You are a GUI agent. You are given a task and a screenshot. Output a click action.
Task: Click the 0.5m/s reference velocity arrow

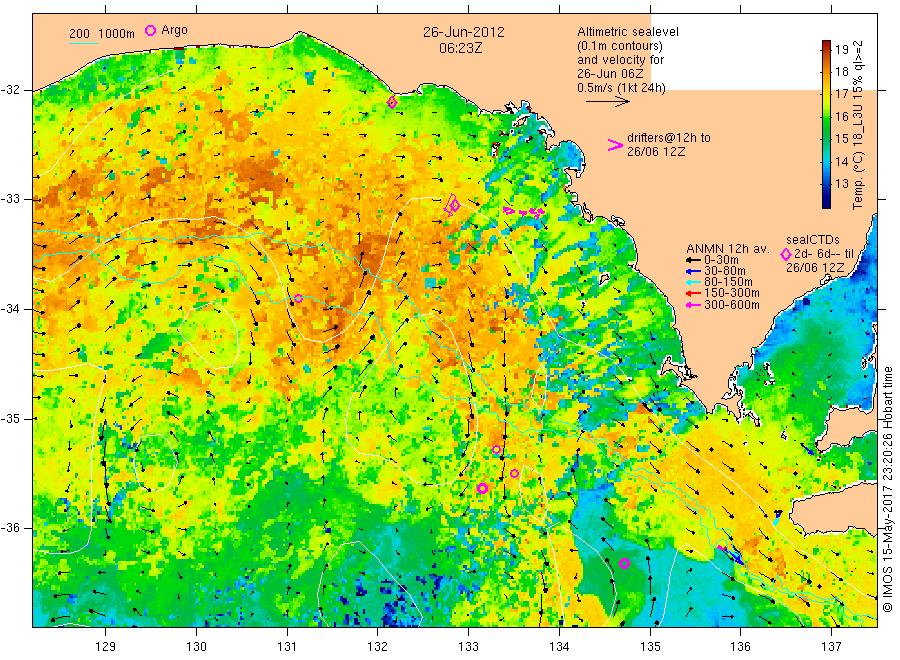click(608, 102)
